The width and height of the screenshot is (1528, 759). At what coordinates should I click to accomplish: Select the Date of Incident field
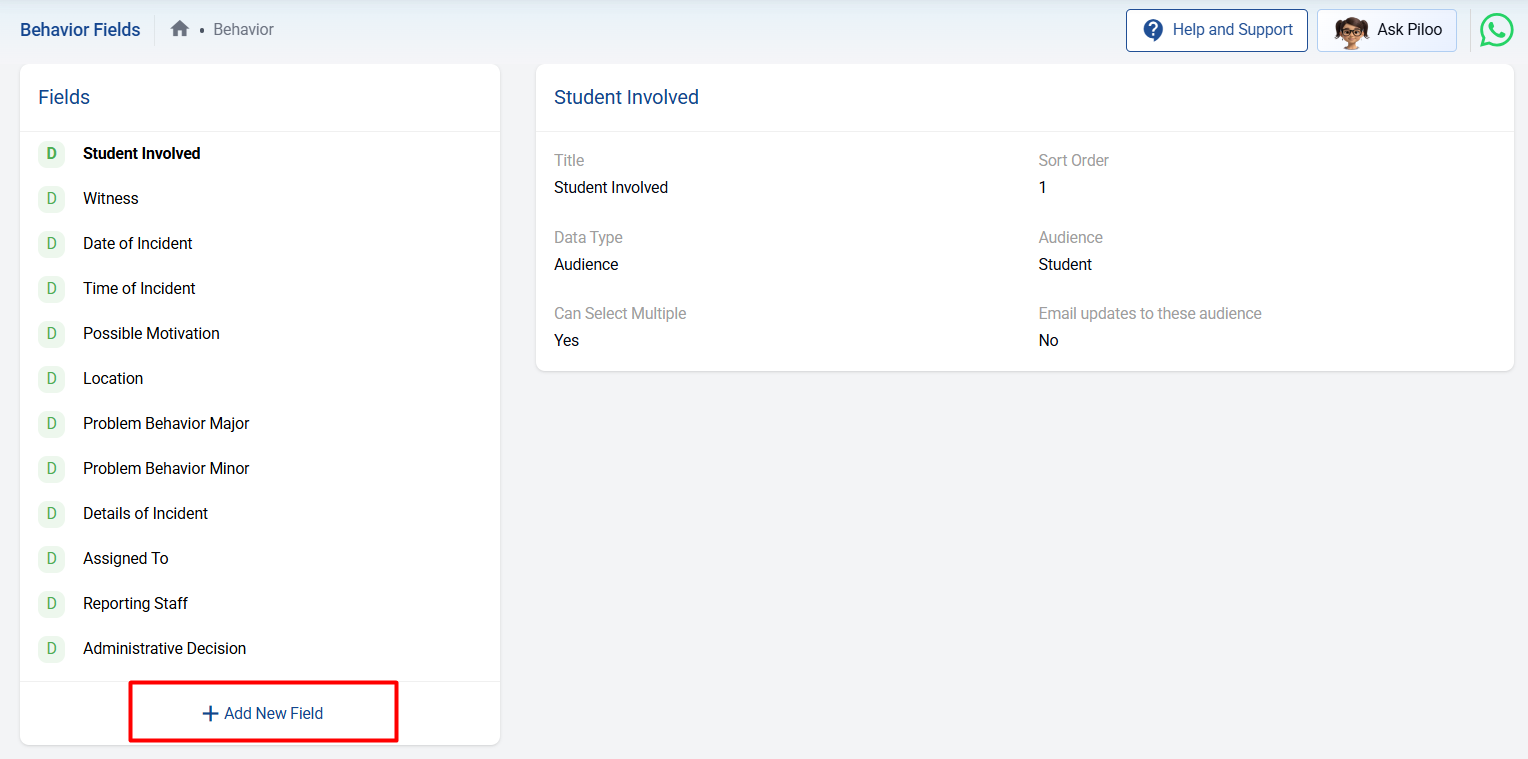pyautogui.click(x=138, y=244)
